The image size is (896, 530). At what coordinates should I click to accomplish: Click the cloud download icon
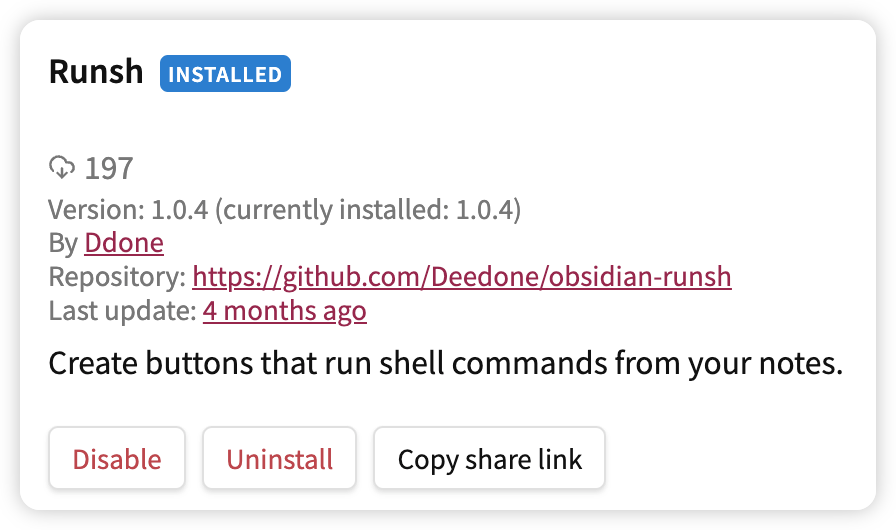[x=62, y=167]
